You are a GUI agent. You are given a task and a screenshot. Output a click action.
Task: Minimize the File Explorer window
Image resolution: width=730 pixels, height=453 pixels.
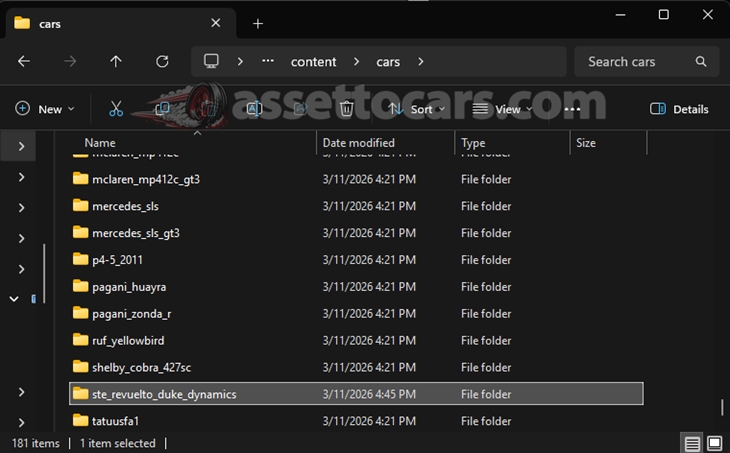tap(620, 15)
